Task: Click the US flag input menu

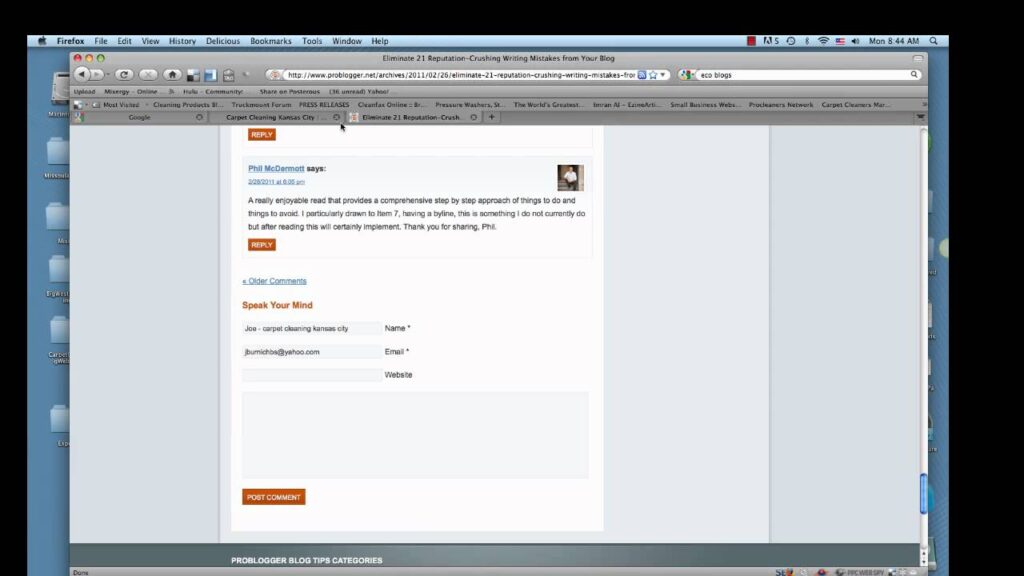Action: [x=840, y=40]
